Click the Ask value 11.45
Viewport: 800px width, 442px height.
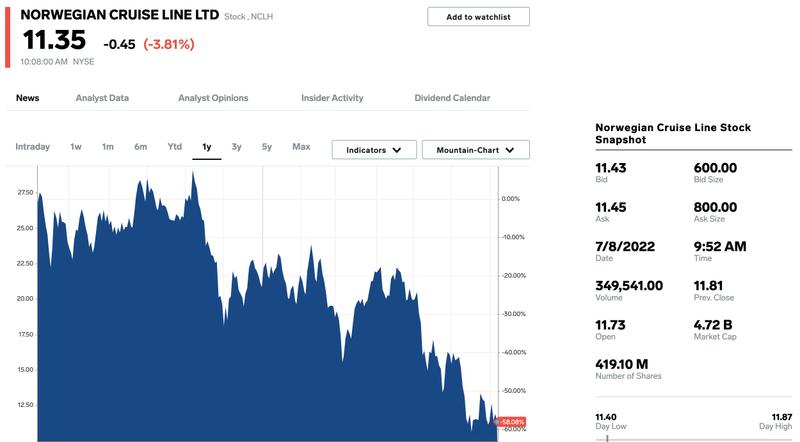click(611, 207)
